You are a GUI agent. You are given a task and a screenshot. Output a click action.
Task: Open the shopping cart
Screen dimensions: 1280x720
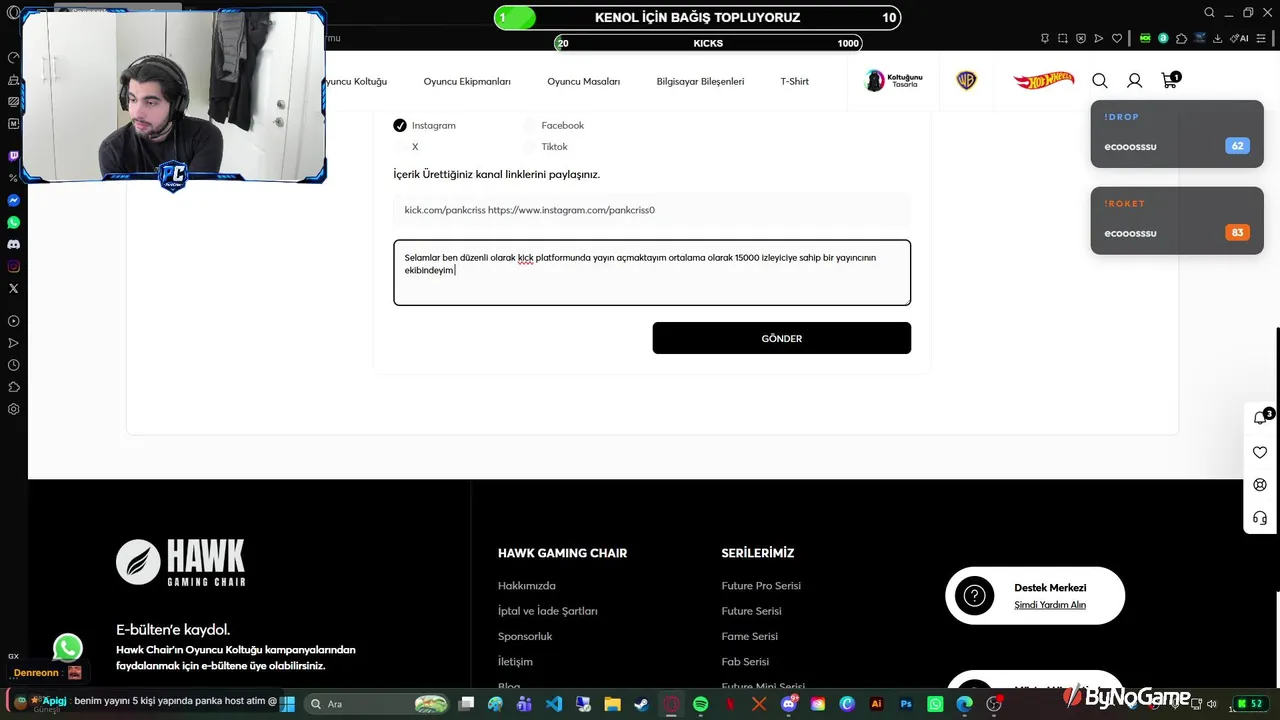1170,80
